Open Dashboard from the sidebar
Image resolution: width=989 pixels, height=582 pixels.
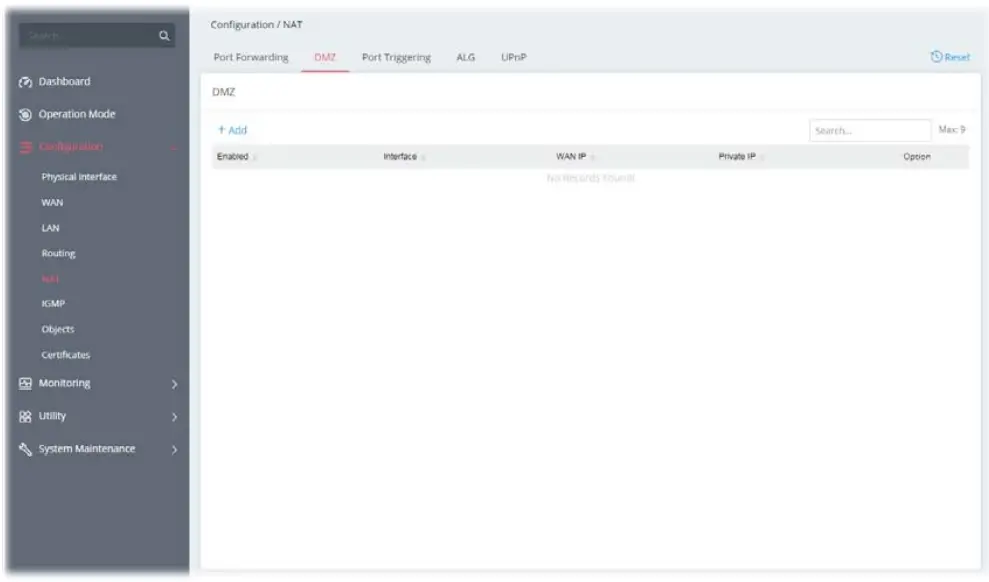tap(64, 81)
